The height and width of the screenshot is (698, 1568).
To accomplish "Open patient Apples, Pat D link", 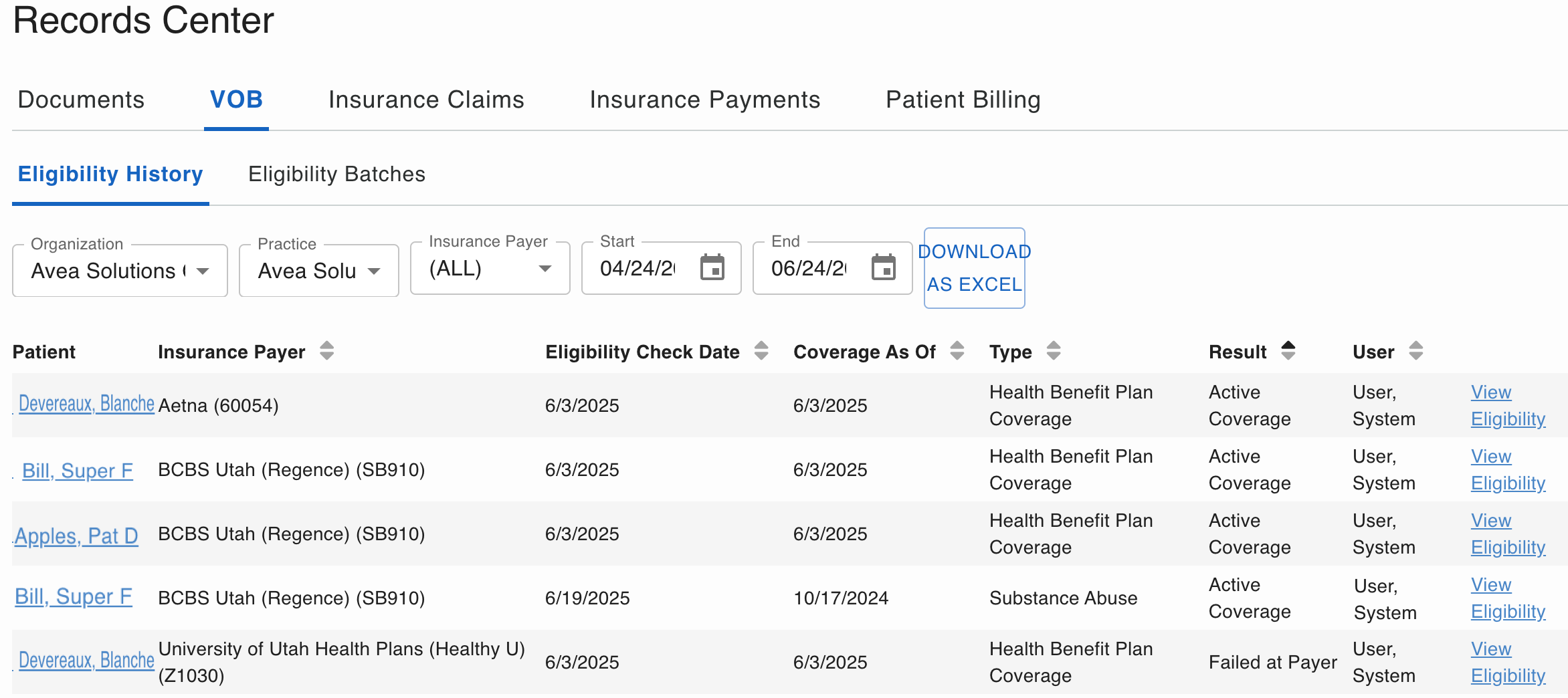I will [x=76, y=536].
